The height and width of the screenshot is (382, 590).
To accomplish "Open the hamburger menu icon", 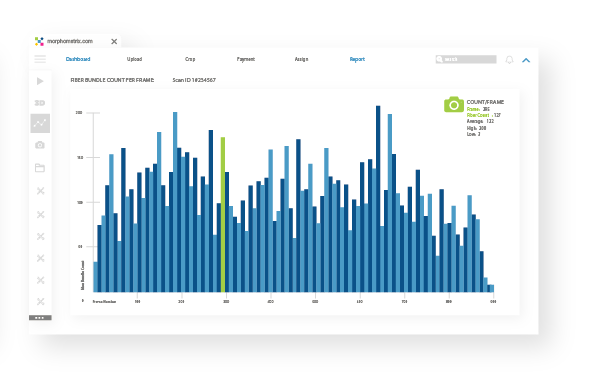I will point(40,59).
